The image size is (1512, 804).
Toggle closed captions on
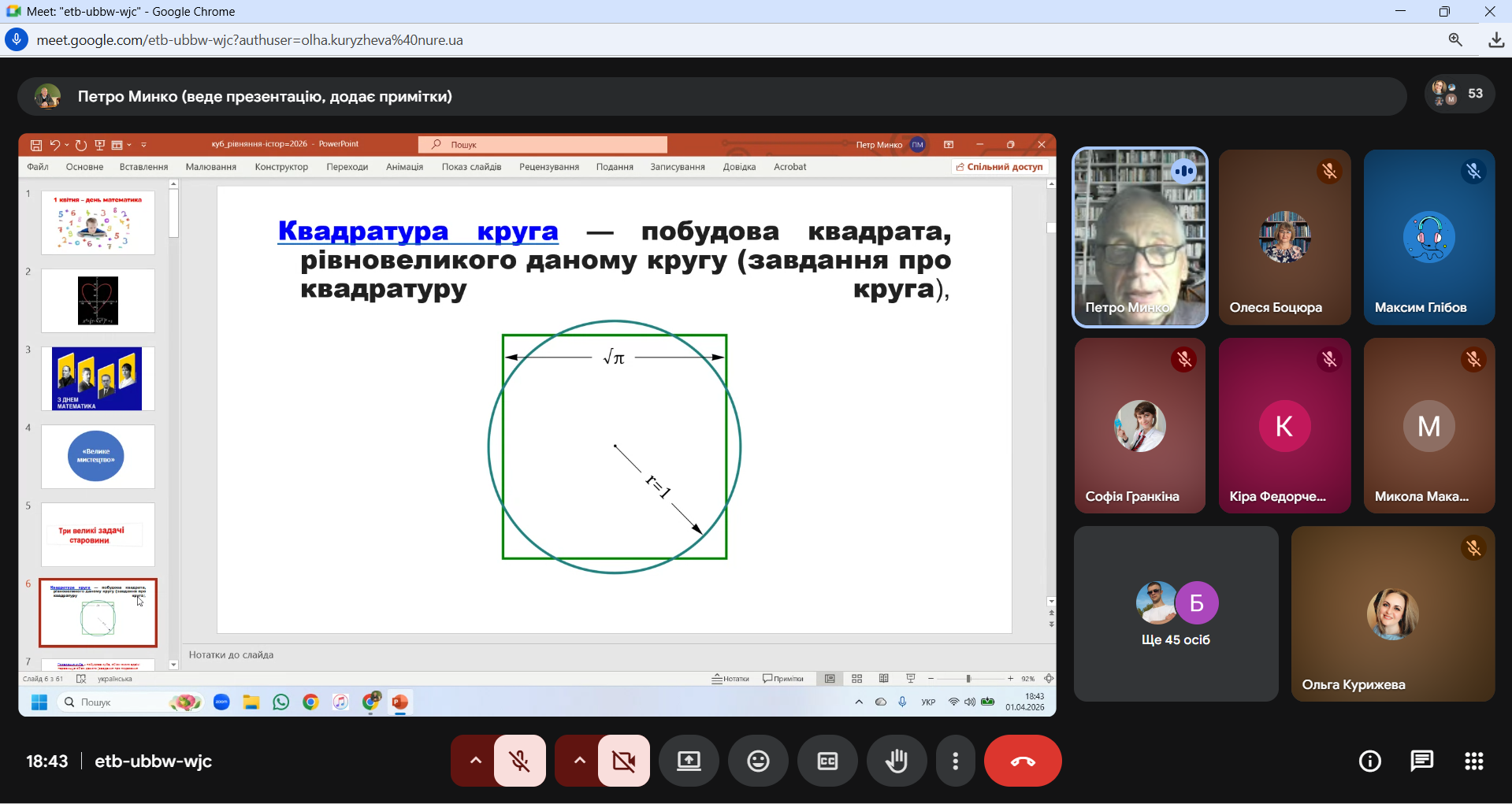(827, 761)
